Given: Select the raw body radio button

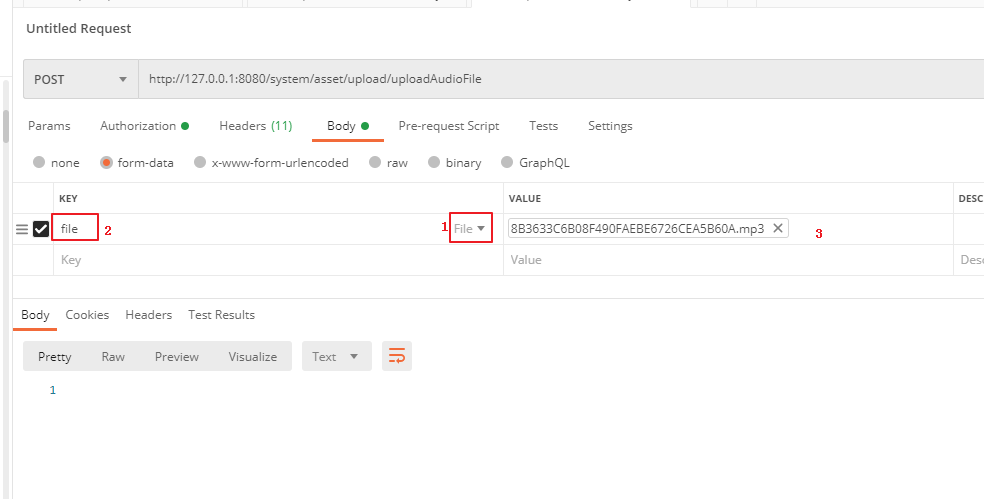Looking at the screenshot, I should (375, 162).
